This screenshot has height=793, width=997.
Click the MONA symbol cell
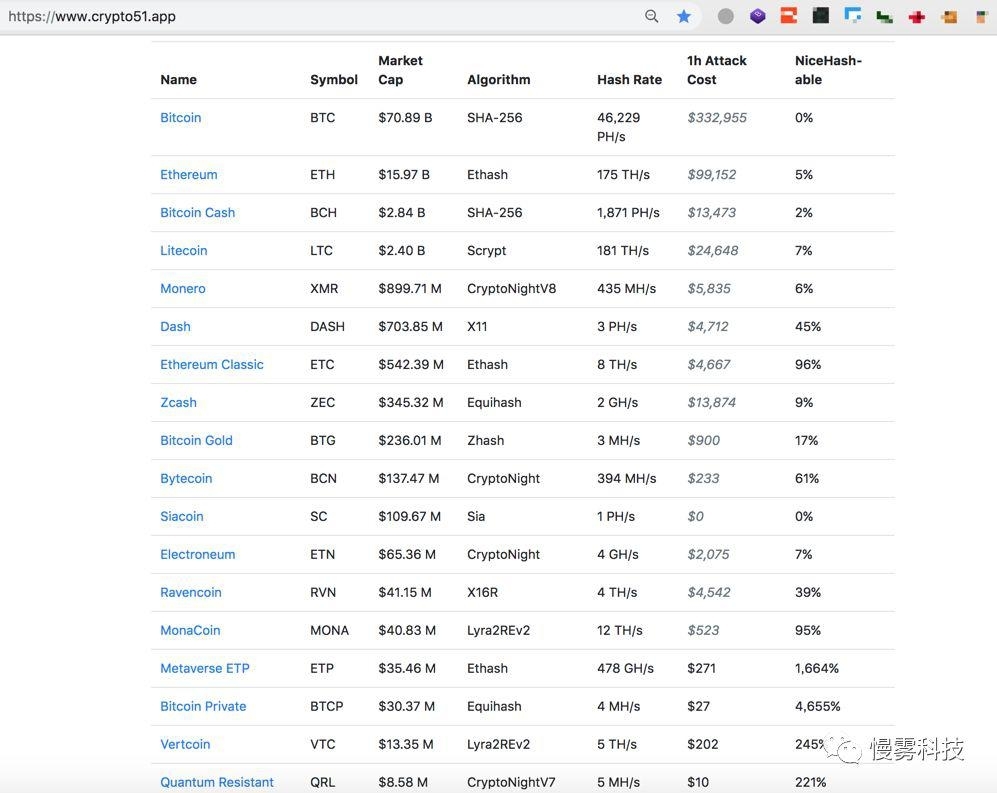tap(329, 631)
